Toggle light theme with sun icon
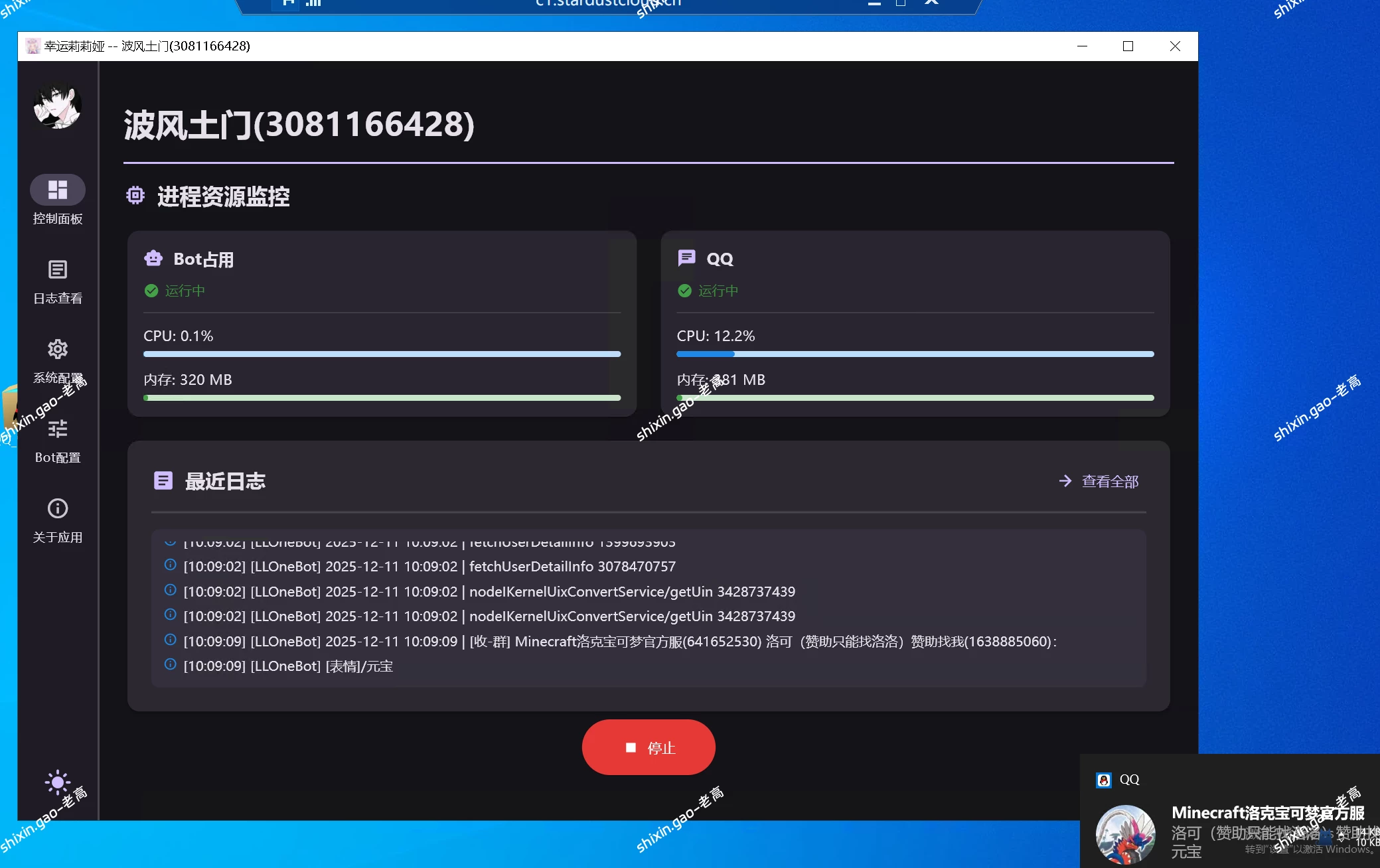This screenshot has width=1380, height=868. tap(58, 783)
